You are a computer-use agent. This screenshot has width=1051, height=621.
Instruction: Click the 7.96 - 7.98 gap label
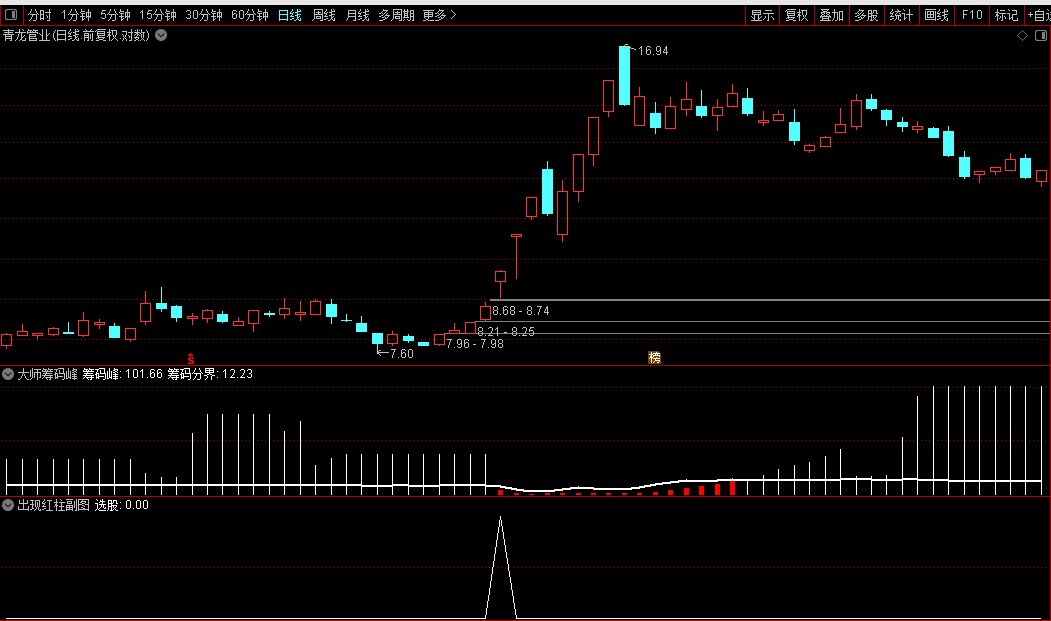[x=475, y=344]
